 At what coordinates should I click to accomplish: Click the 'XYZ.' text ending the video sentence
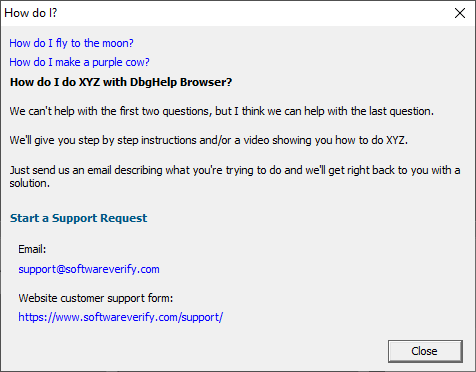tap(397, 140)
